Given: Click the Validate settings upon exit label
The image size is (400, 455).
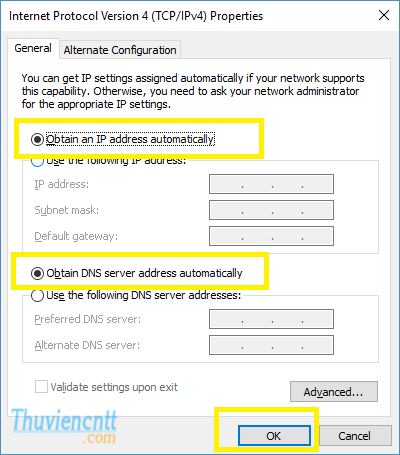Looking at the screenshot, I should [x=114, y=387].
